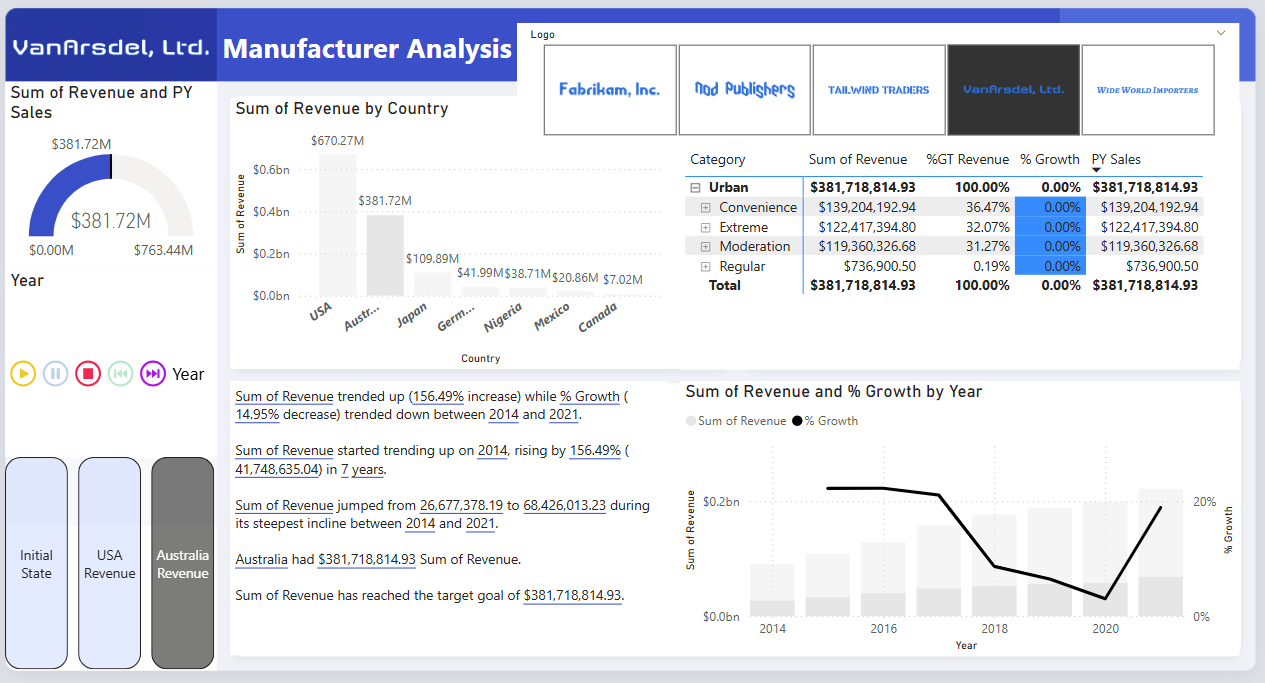The height and width of the screenshot is (683, 1265).
Task: Sort by Sum of Revenue column header
Action: (858, 159)
